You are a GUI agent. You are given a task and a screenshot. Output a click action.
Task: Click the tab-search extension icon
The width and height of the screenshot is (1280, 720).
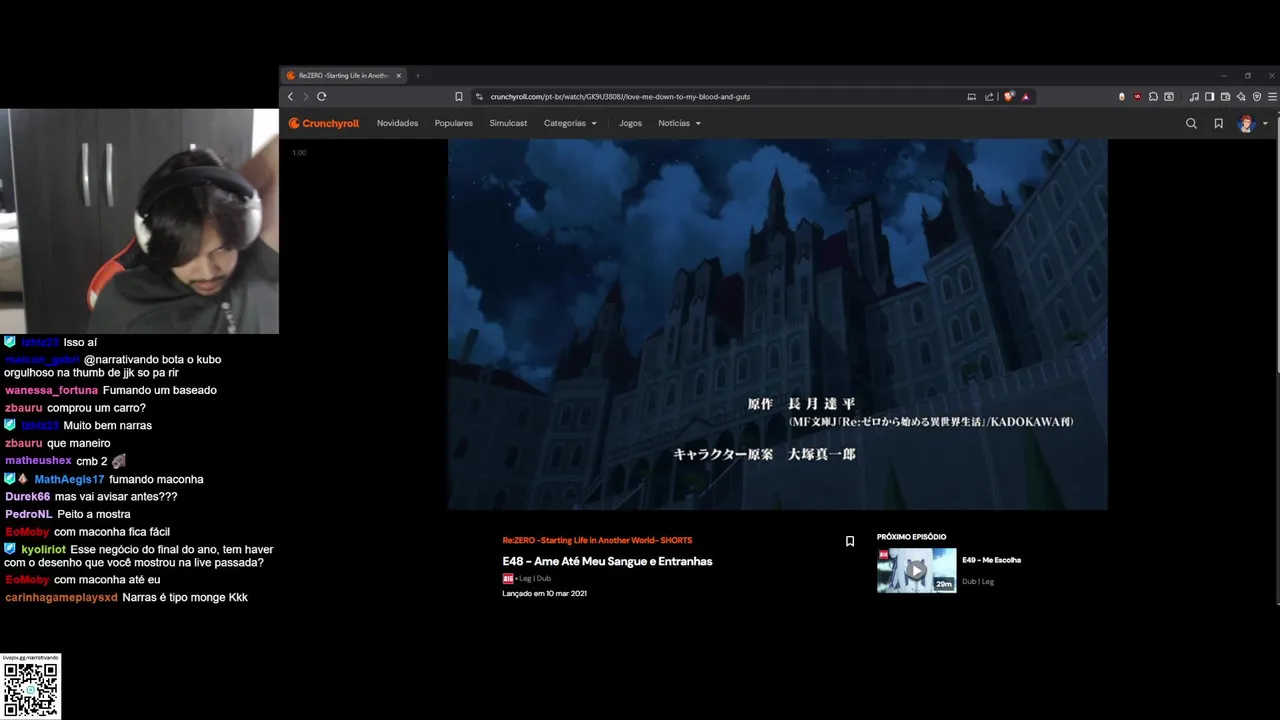click(x=1169, y=96)
